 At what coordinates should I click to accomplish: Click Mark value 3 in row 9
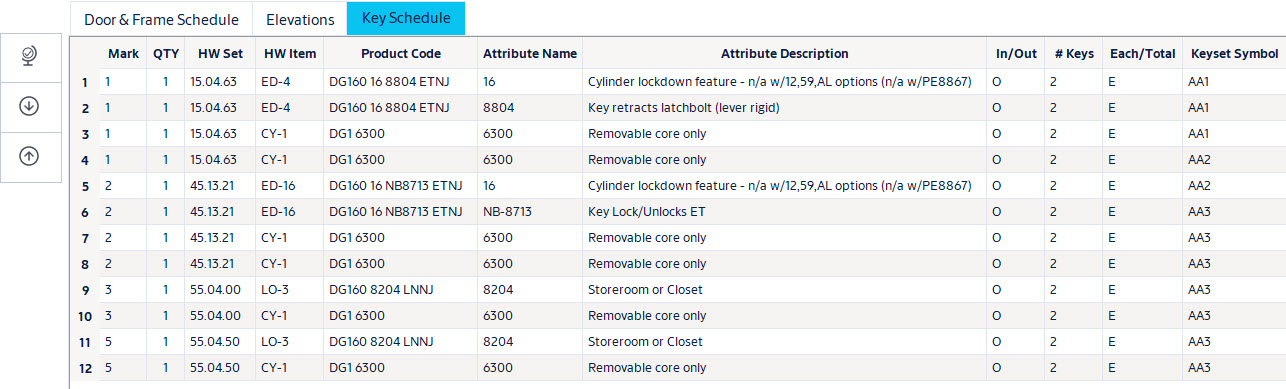(108, 290)
